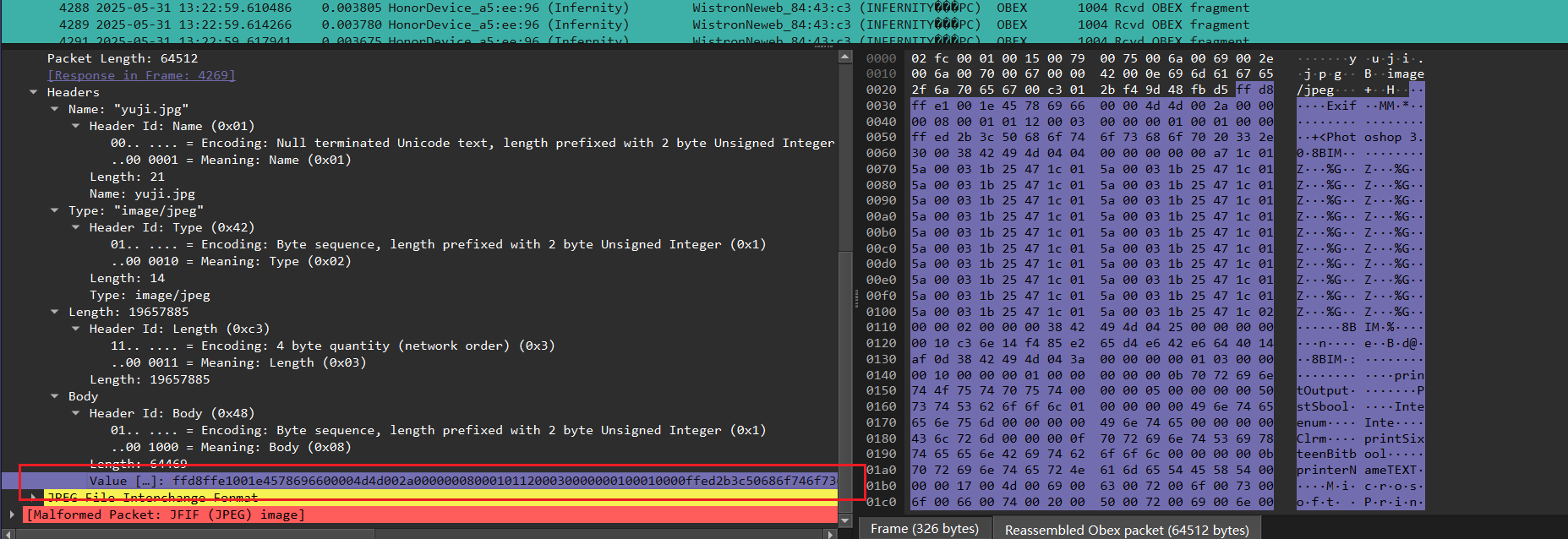Expand the JPEG File Interchange Format row
This screenshot has height=539, width=1568.
pyautogui.click(x=33, y=497)
